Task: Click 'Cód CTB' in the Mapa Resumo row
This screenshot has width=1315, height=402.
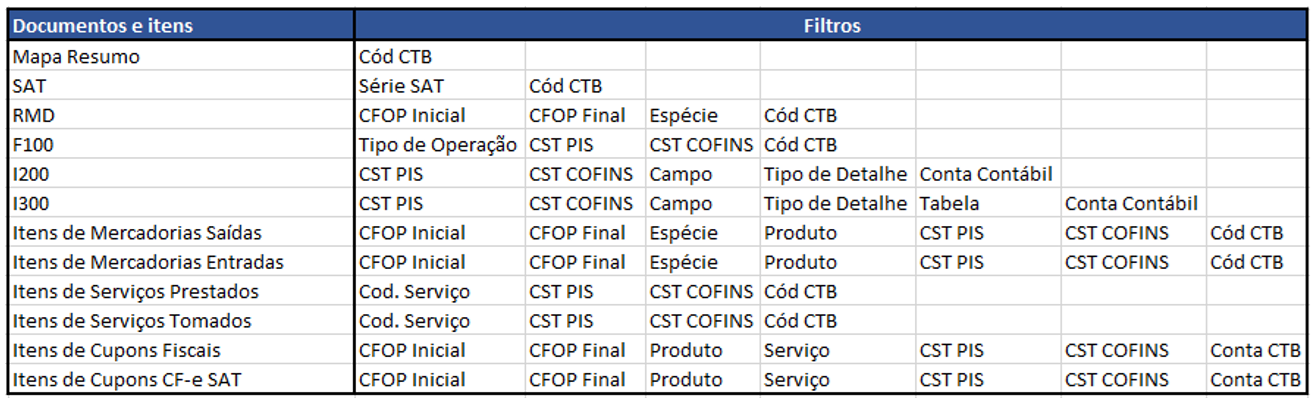Action: pos(395,57)
